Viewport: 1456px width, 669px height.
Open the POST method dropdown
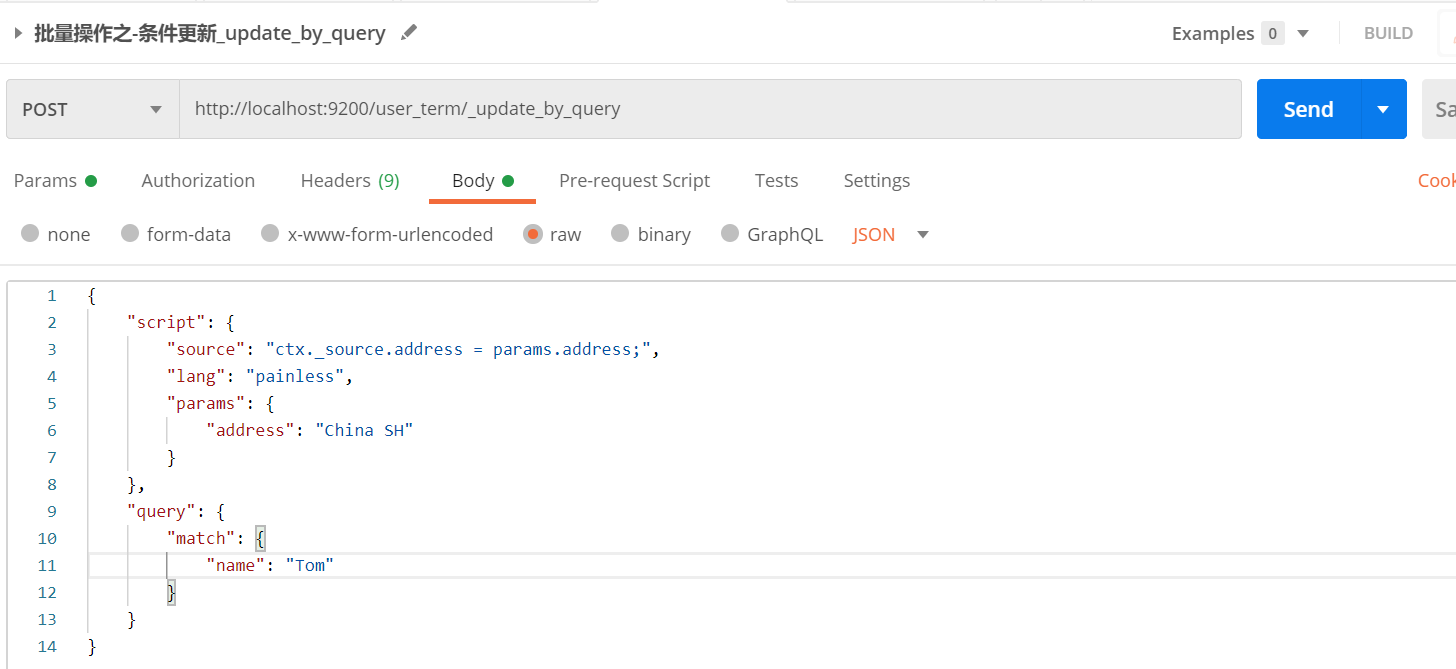[x=93, y=109]
